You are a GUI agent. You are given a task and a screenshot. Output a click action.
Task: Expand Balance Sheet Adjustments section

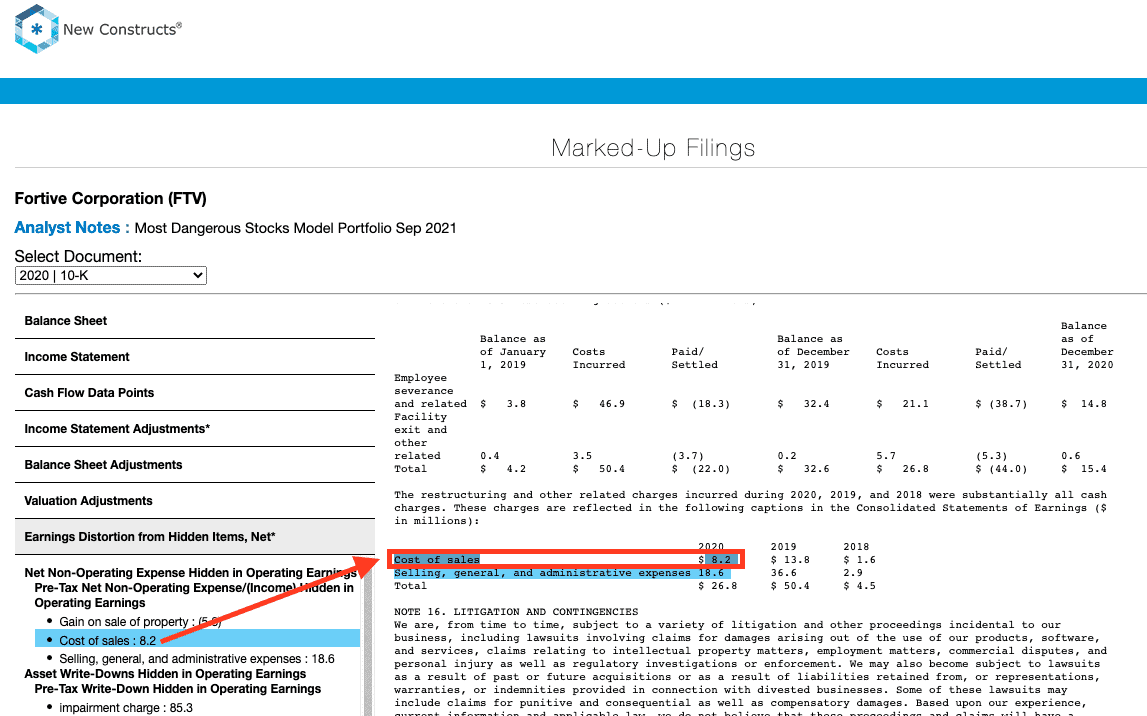[x=195, y=464]
